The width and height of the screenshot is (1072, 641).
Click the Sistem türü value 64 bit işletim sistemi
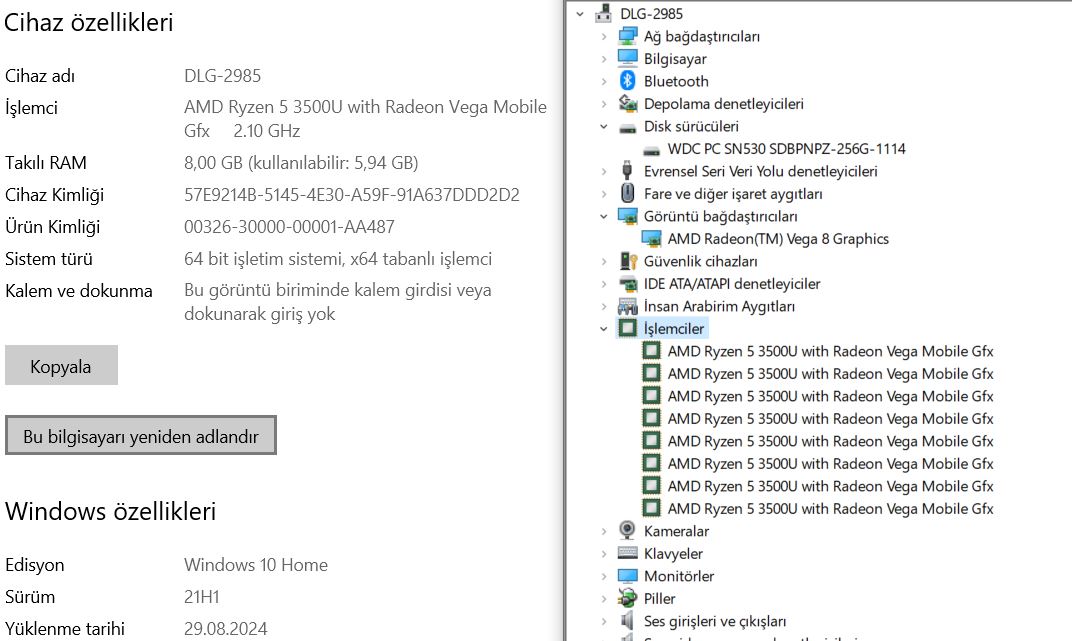pos(338,259)
